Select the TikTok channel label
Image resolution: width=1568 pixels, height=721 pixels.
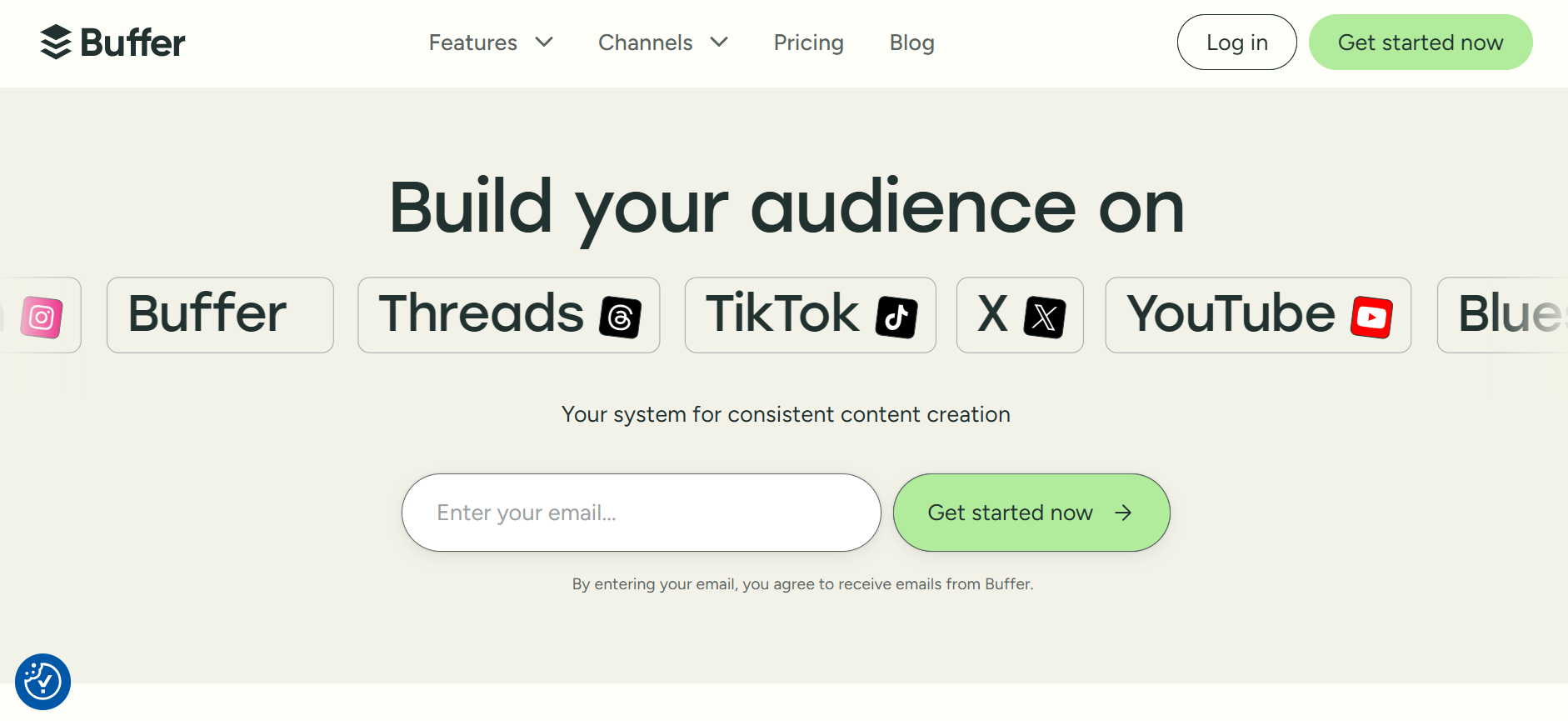[x=782, y=314]
